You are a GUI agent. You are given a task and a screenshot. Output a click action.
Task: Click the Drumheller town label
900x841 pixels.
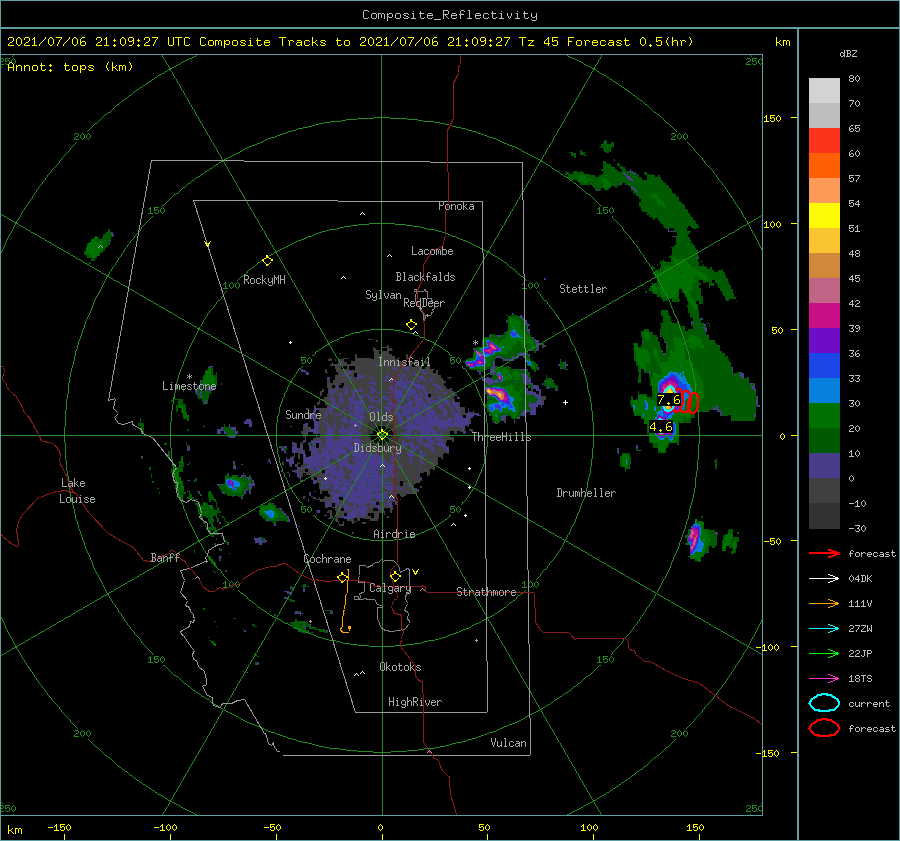pyautogui.click(x=586, y=493)
